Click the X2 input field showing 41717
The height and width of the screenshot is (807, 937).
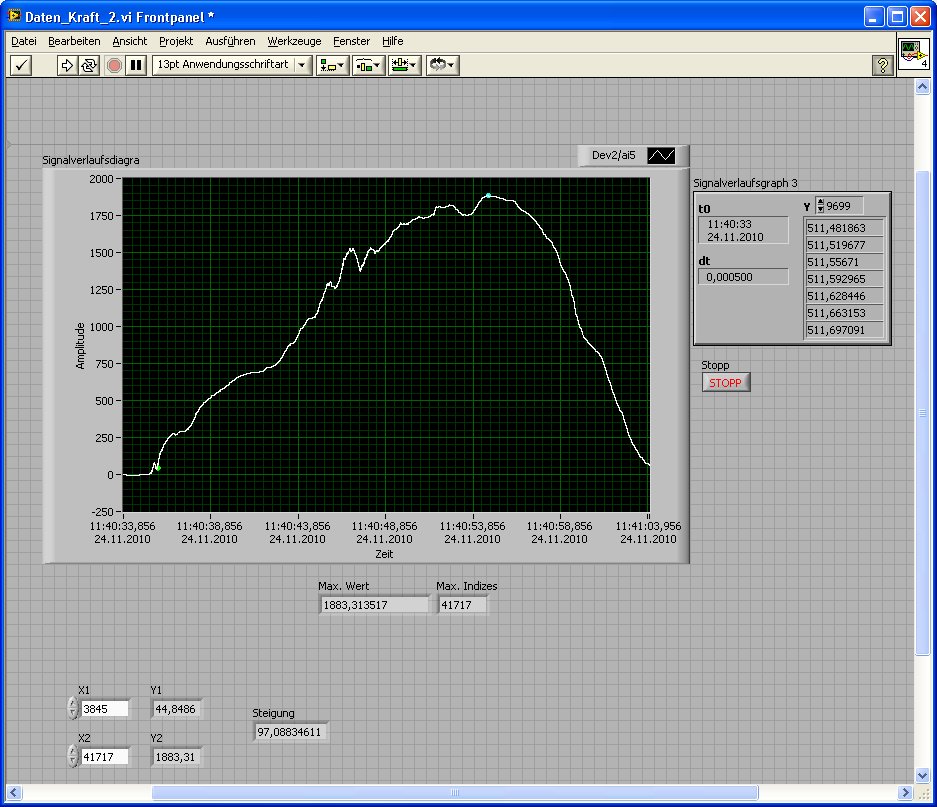[x=105, y=757]
